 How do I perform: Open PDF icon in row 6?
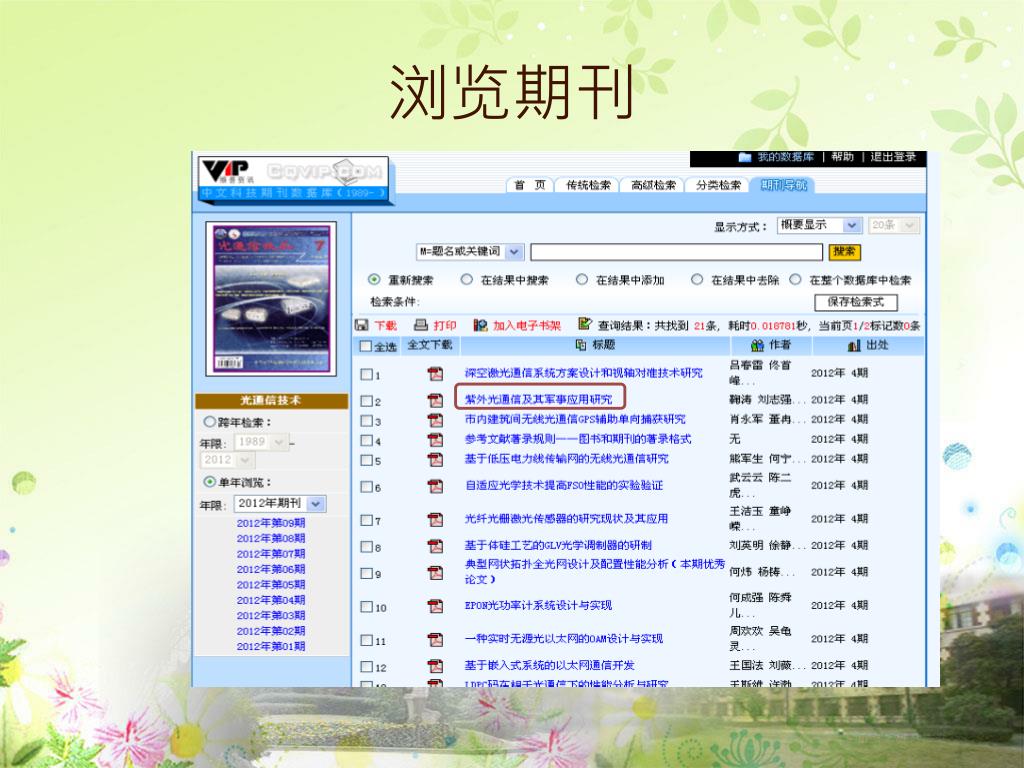[435, 486]
